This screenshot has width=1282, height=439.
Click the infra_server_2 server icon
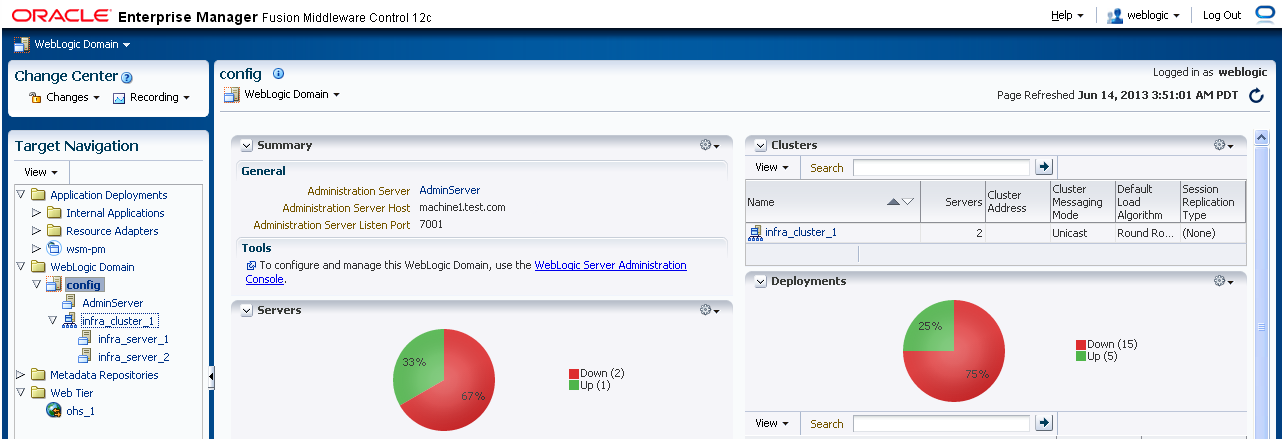(87, 357)
